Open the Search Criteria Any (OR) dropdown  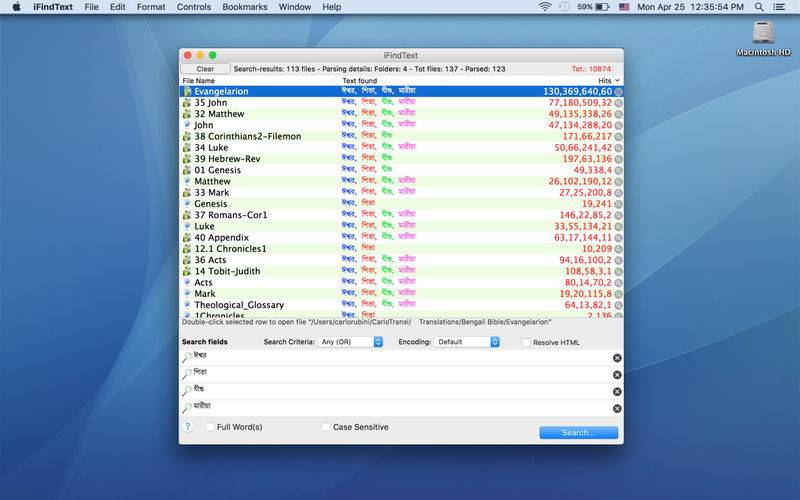coord(350,342)
